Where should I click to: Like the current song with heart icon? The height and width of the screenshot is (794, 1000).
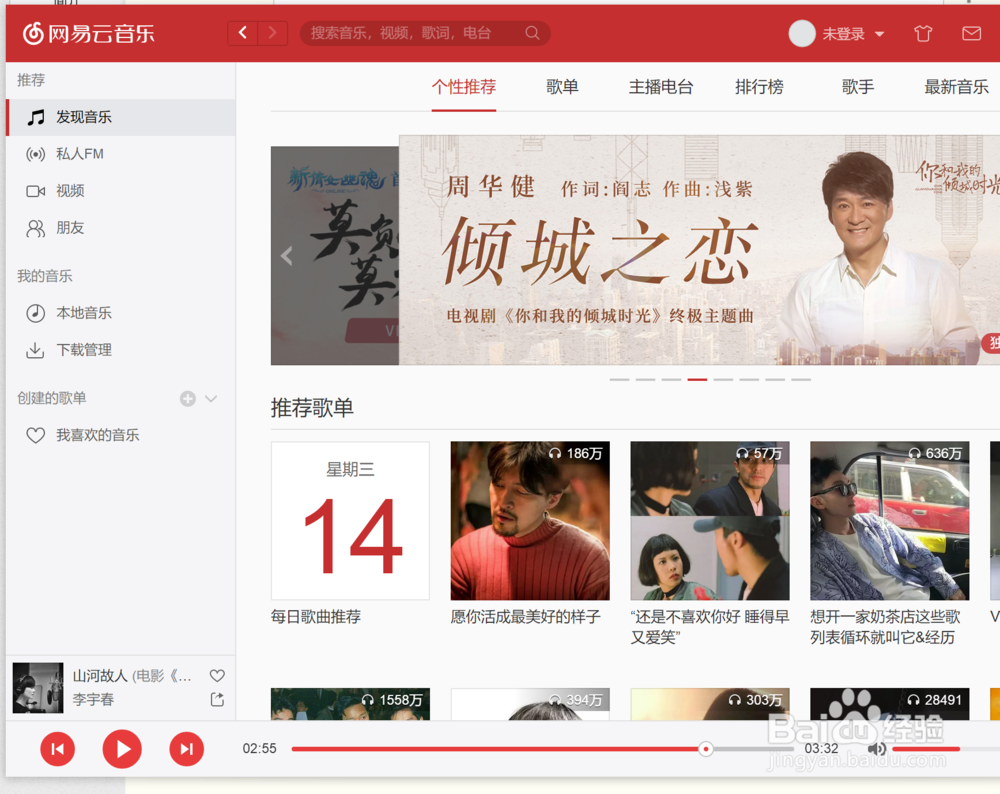point(217,676)
